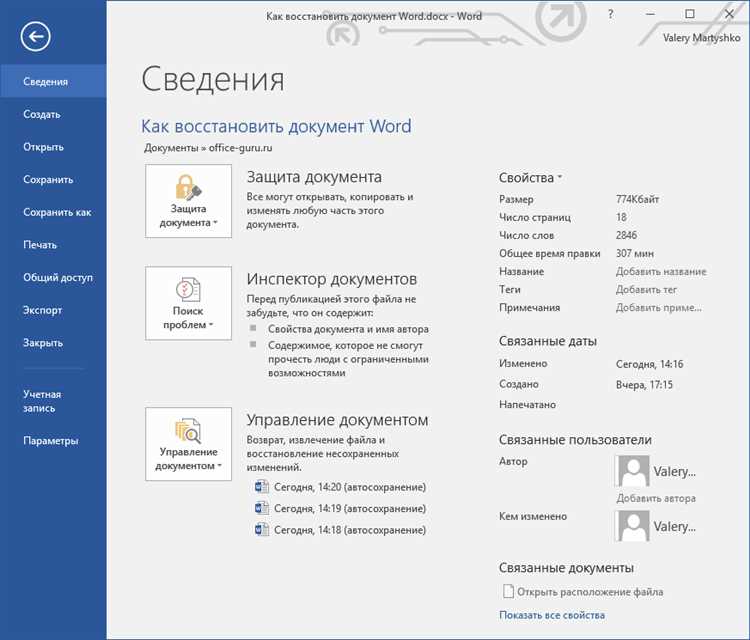750x640 pixels.
Task: Click the Valery Martyshko account name
Action: point(701,38)
